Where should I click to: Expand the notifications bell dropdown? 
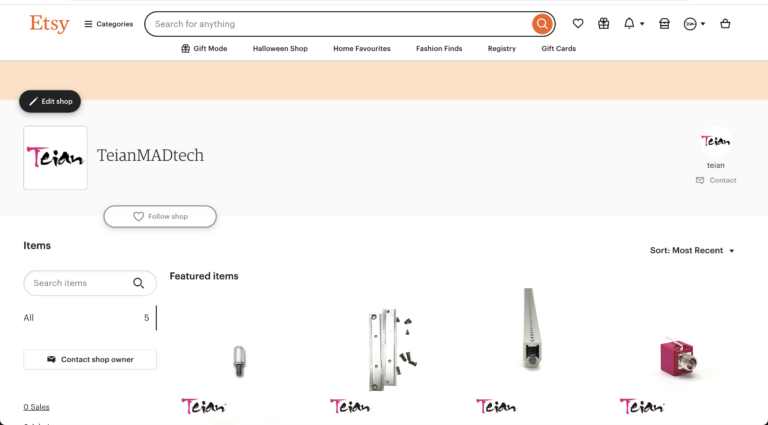point(634,24)
